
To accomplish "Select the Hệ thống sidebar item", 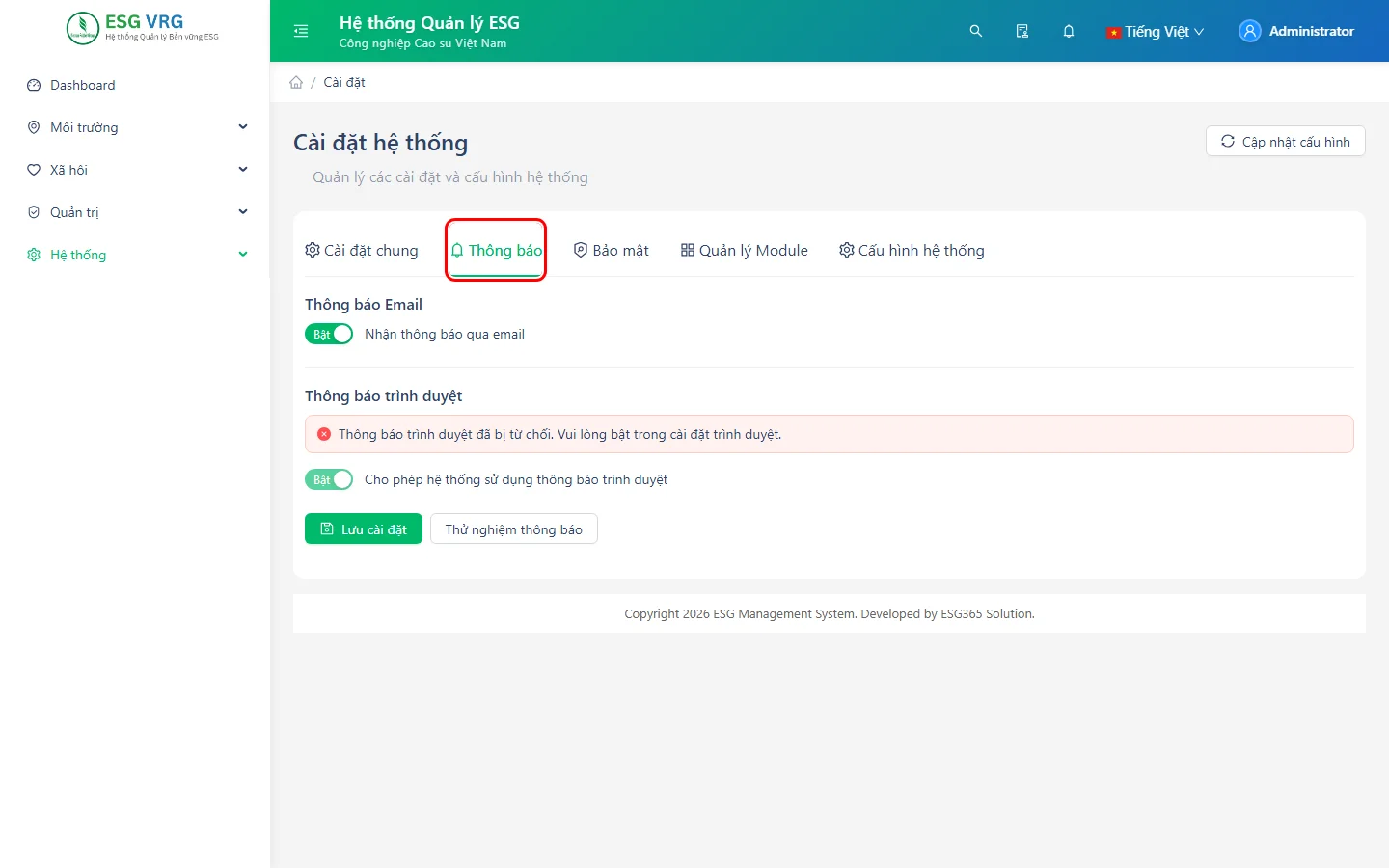I will point(135,255).
